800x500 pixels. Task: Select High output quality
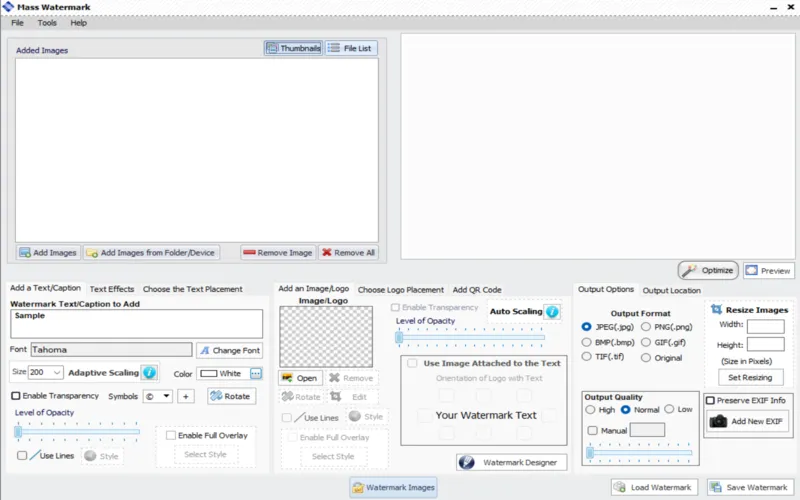coord(590,410)
